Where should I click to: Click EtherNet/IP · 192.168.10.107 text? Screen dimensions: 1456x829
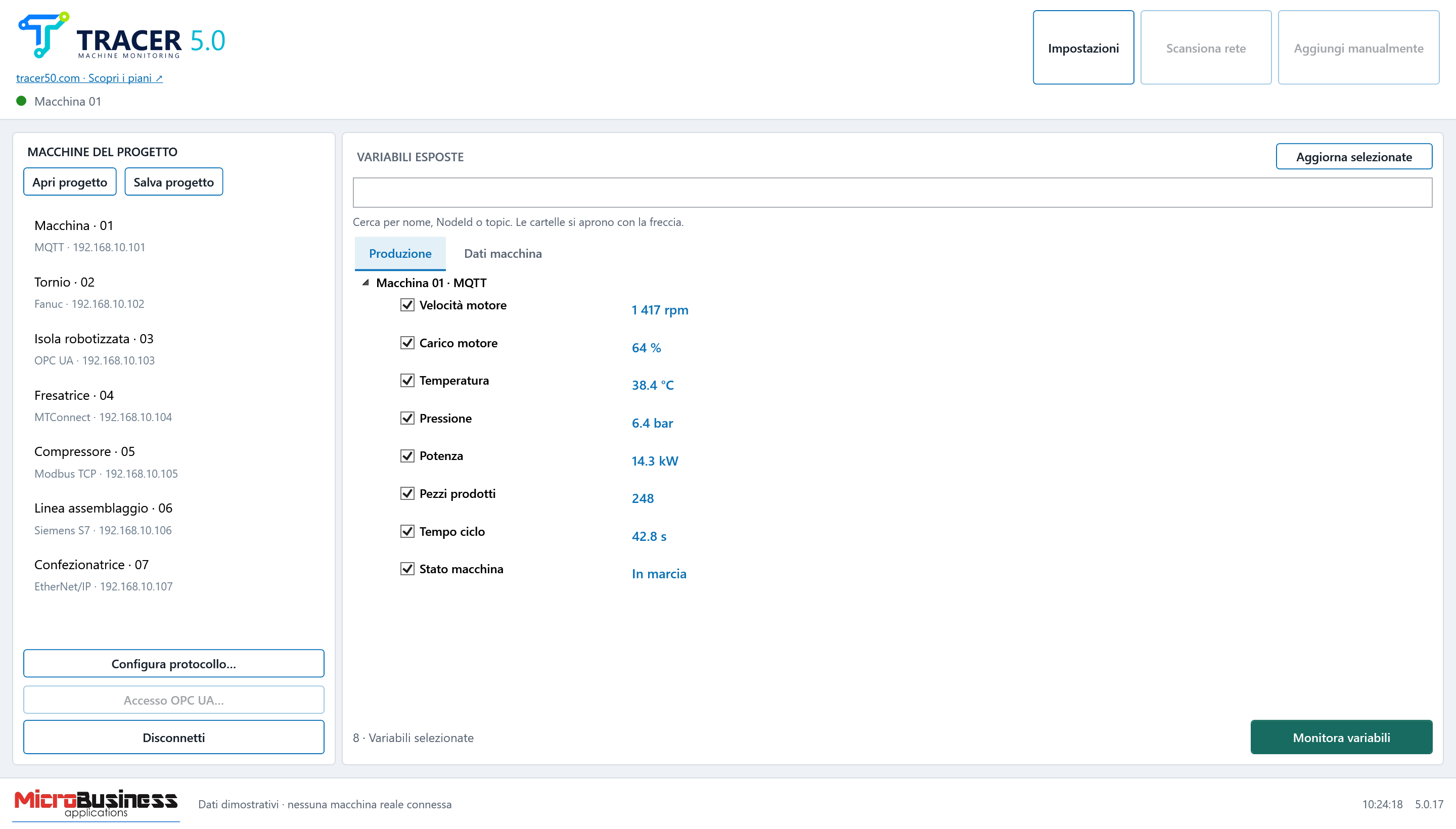103,586
